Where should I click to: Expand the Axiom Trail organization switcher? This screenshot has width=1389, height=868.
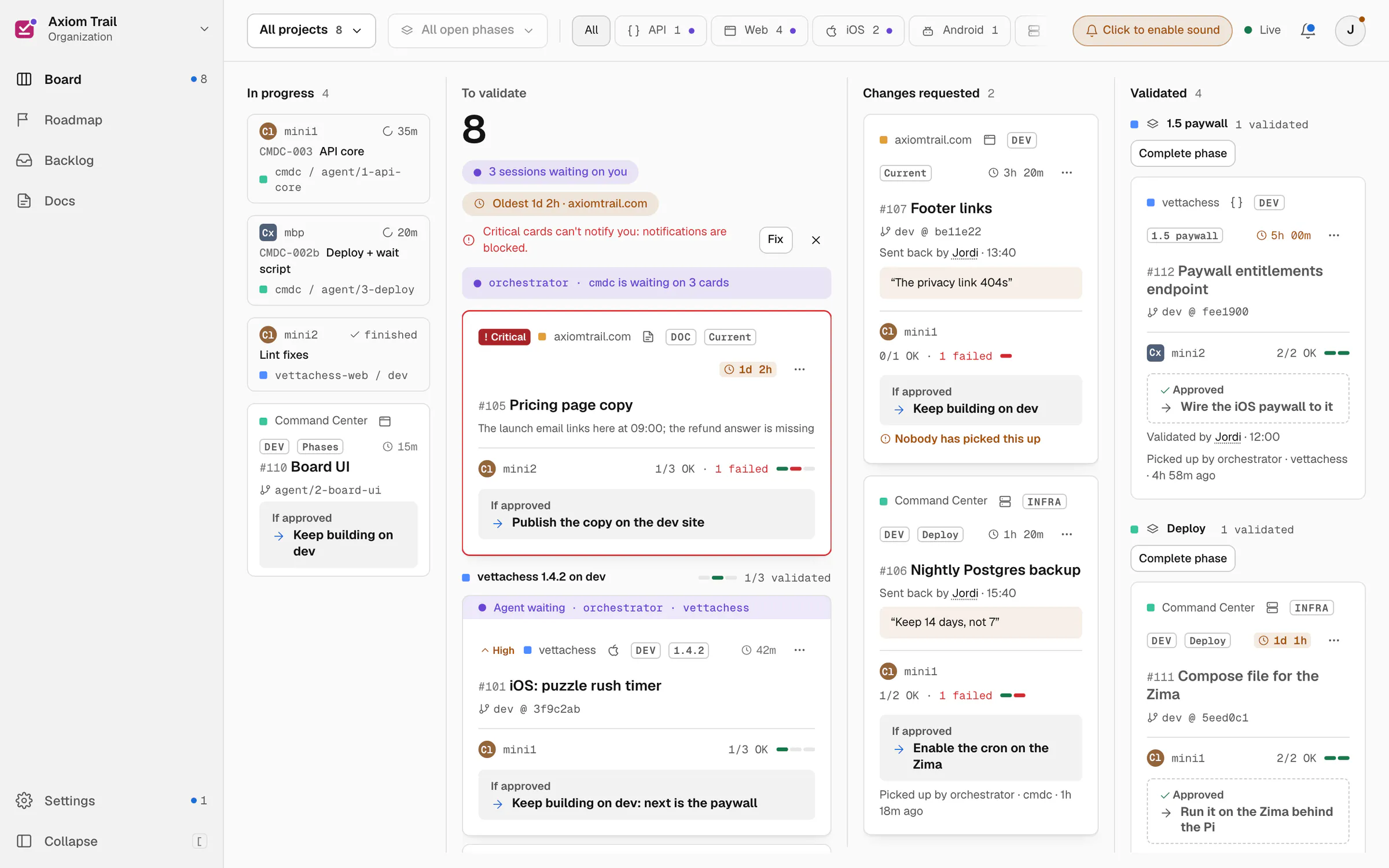click(204, 29)
